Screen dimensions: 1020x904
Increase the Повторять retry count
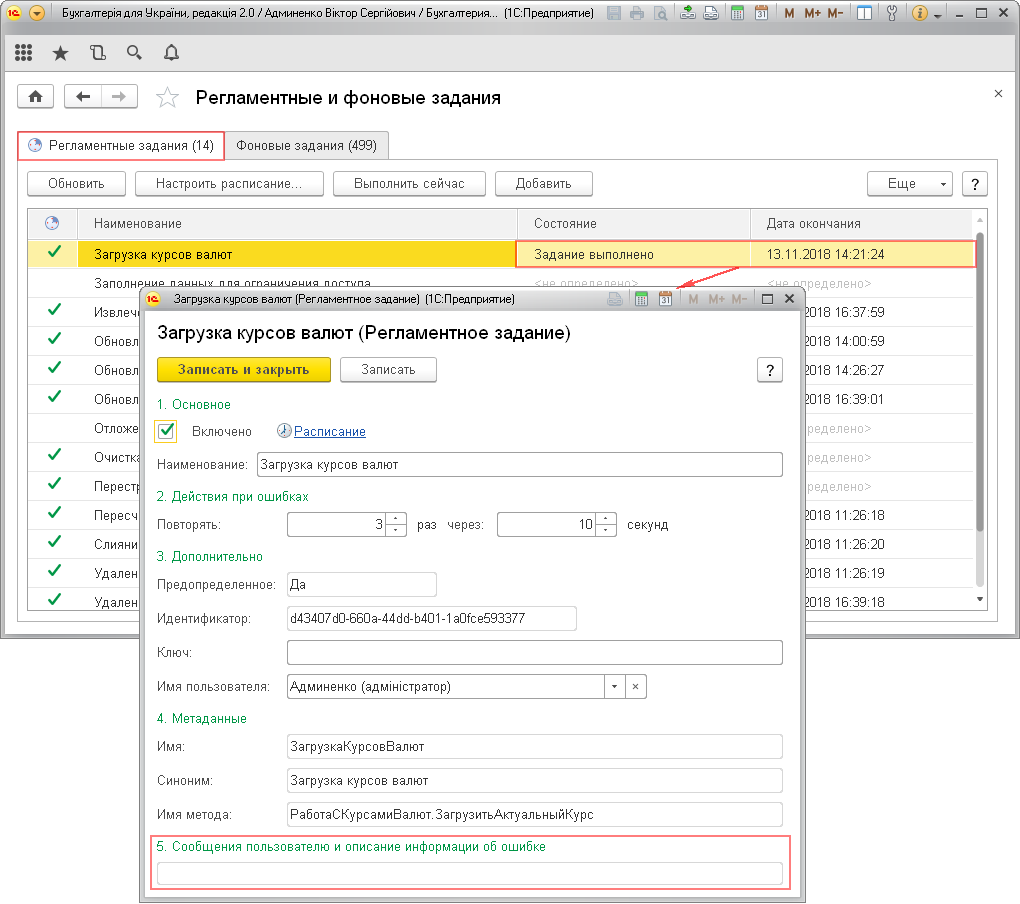click(x=396, y=519)
